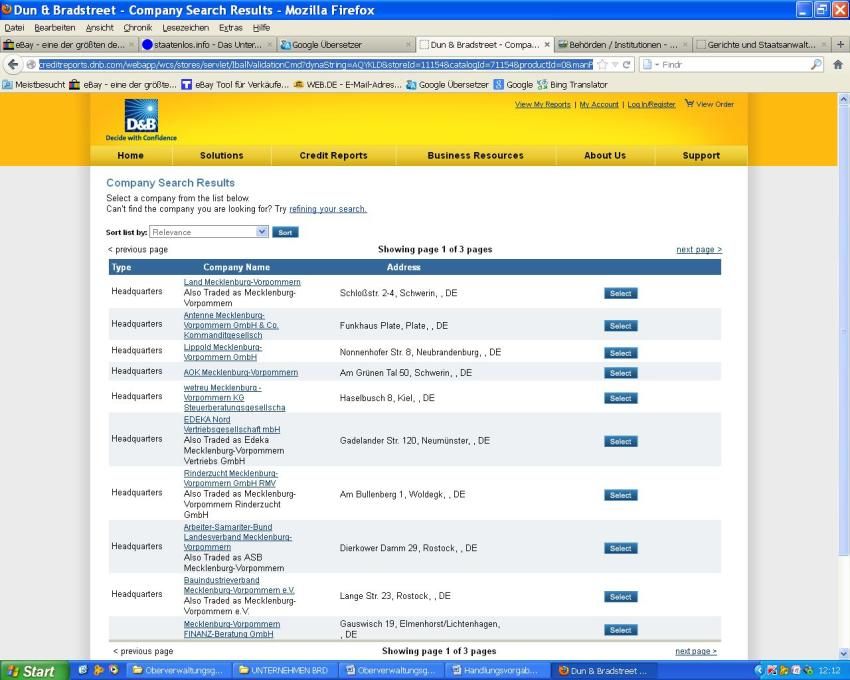Screen dimensions: 850x680
Task: Open the Google bookmark
Action: click(513, 85)
